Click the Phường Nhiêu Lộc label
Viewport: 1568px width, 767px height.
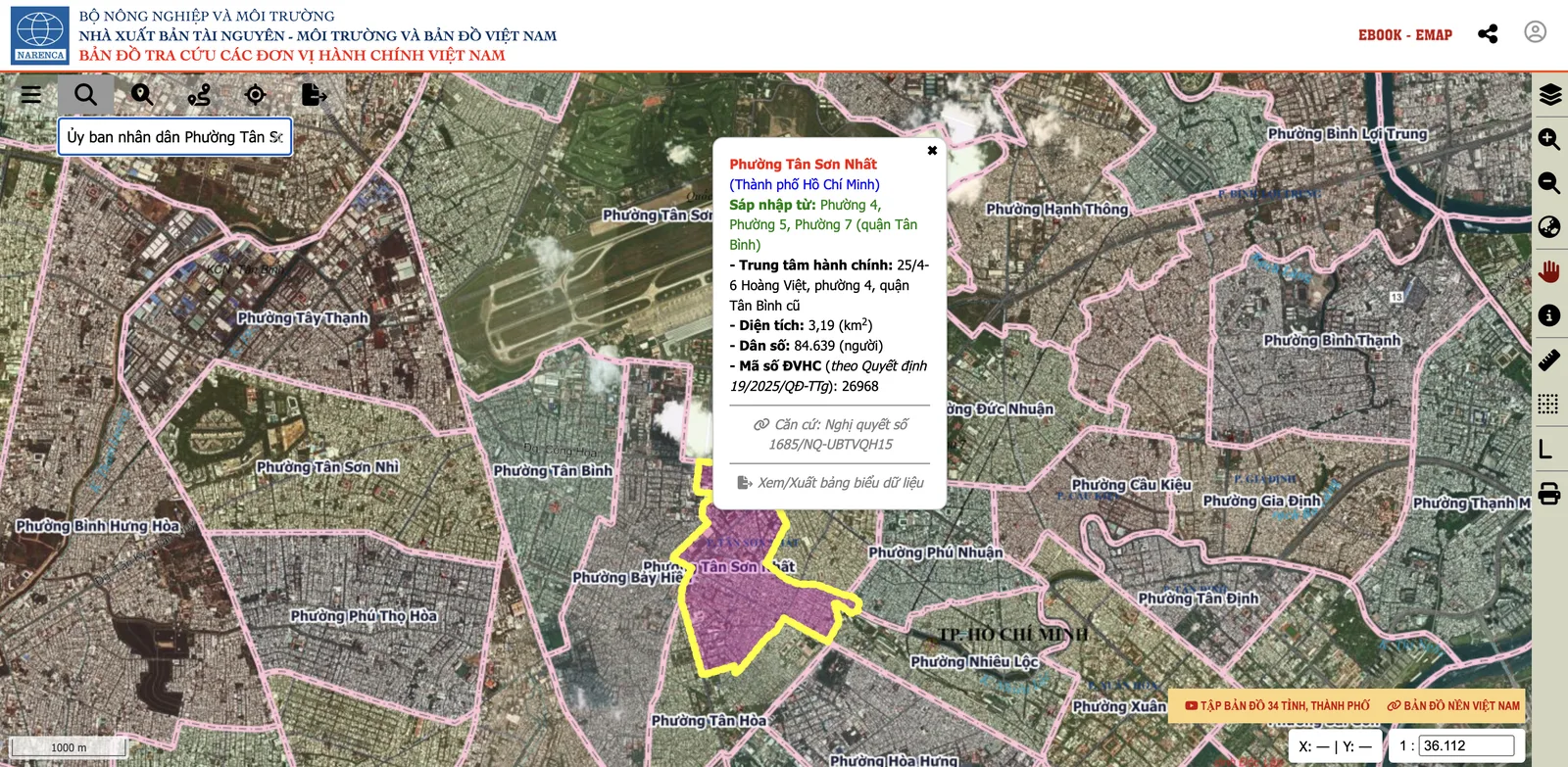click(974, 662)
